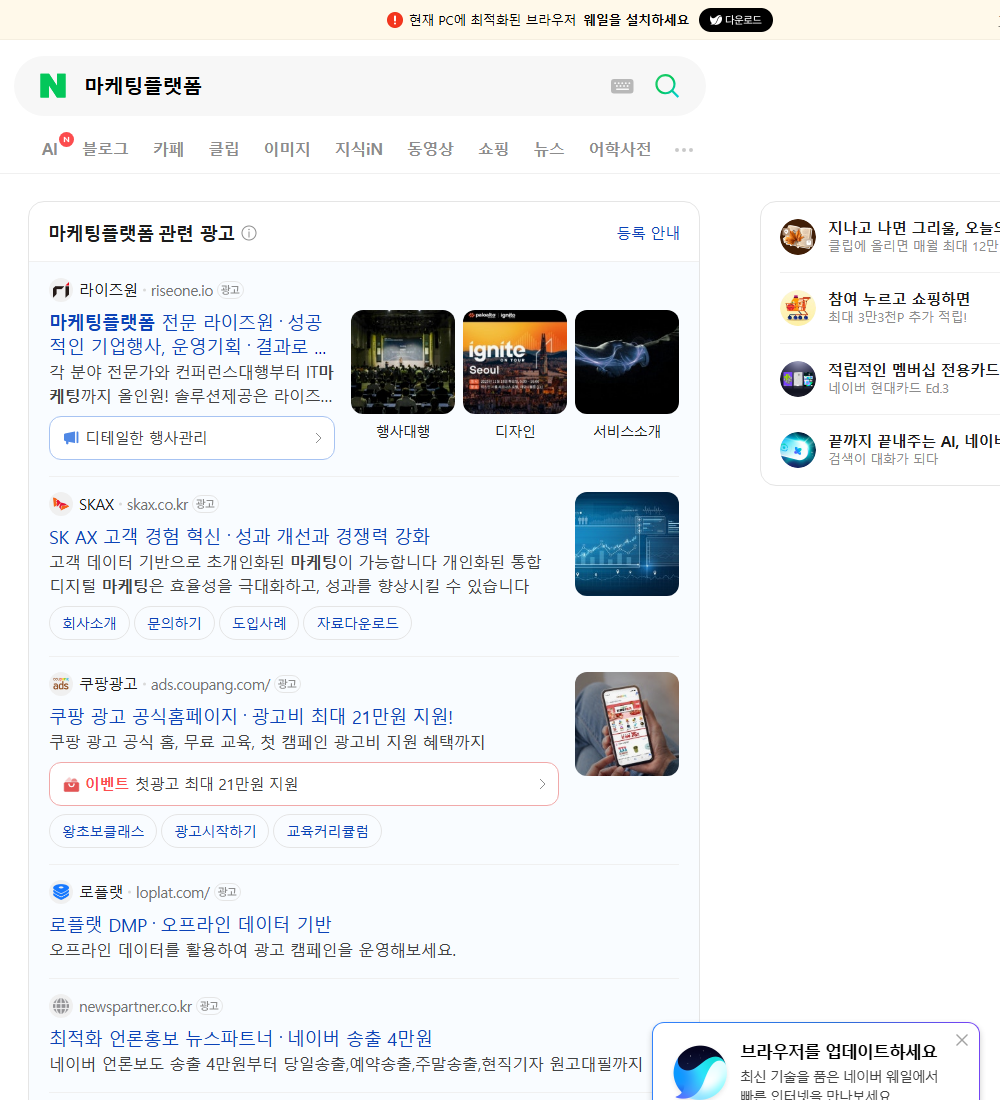The width and height of the screenshot is (1000, 1100).
Task: Click the loplat.com/ URL text
Action: 173,892
